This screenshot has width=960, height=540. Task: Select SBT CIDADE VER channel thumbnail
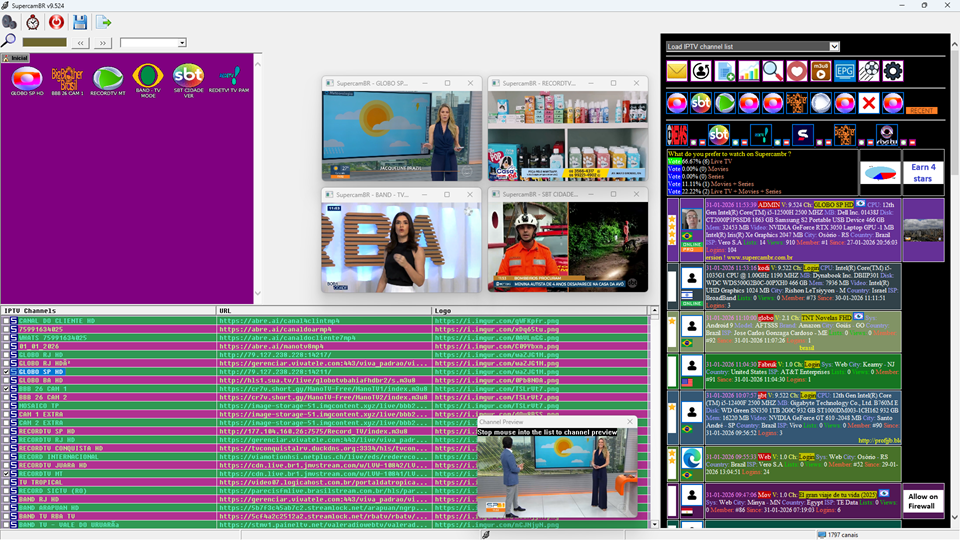pyautogui.click(x=188, y=79)
